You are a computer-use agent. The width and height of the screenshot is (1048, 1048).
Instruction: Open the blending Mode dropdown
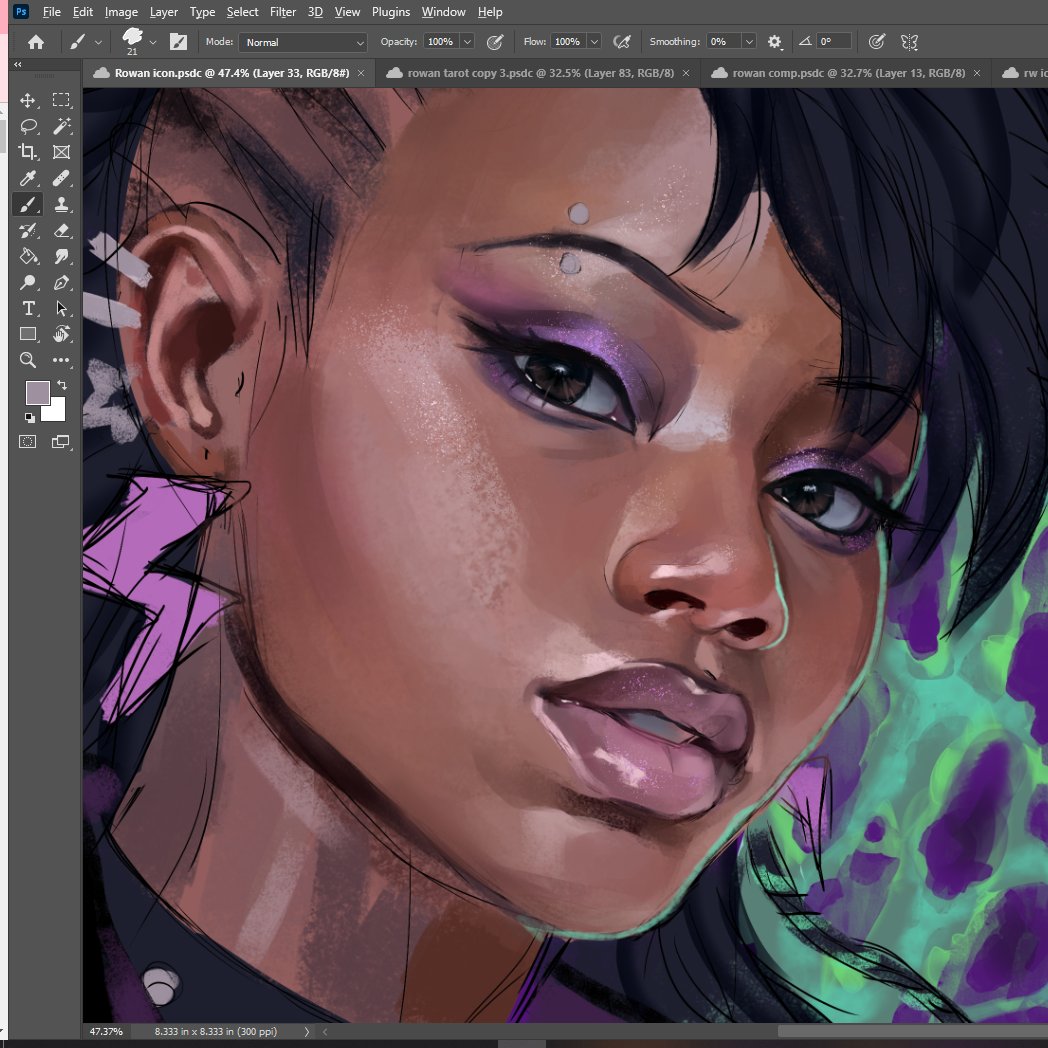303,42
